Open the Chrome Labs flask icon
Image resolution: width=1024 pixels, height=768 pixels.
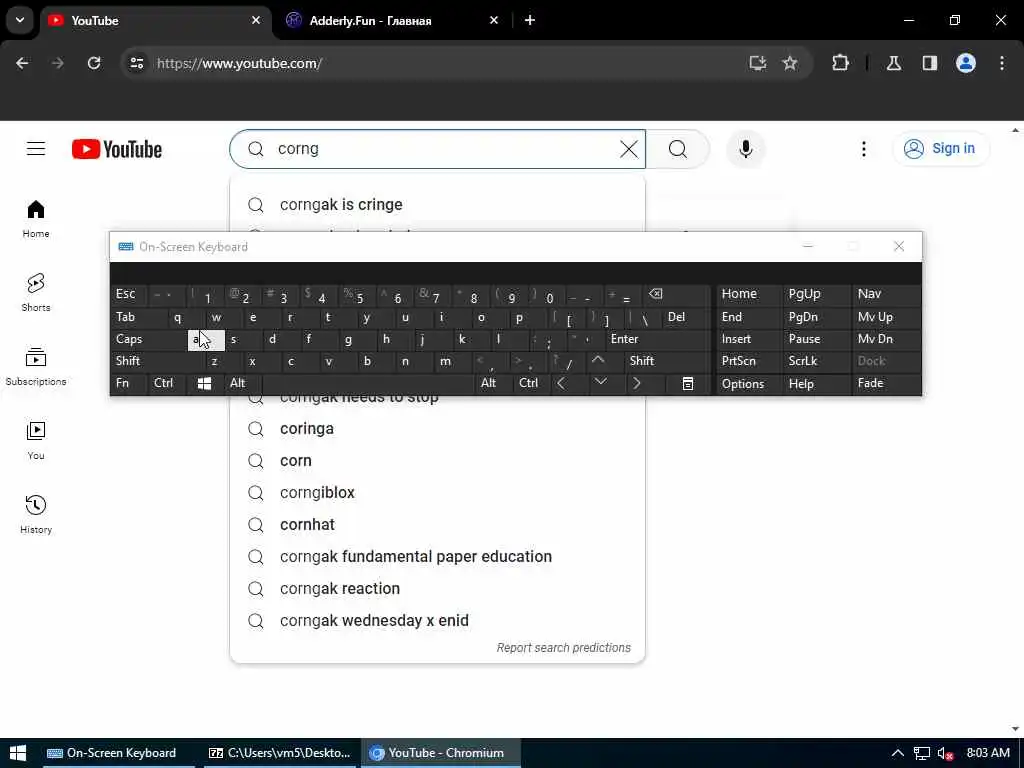click(894, 63)
